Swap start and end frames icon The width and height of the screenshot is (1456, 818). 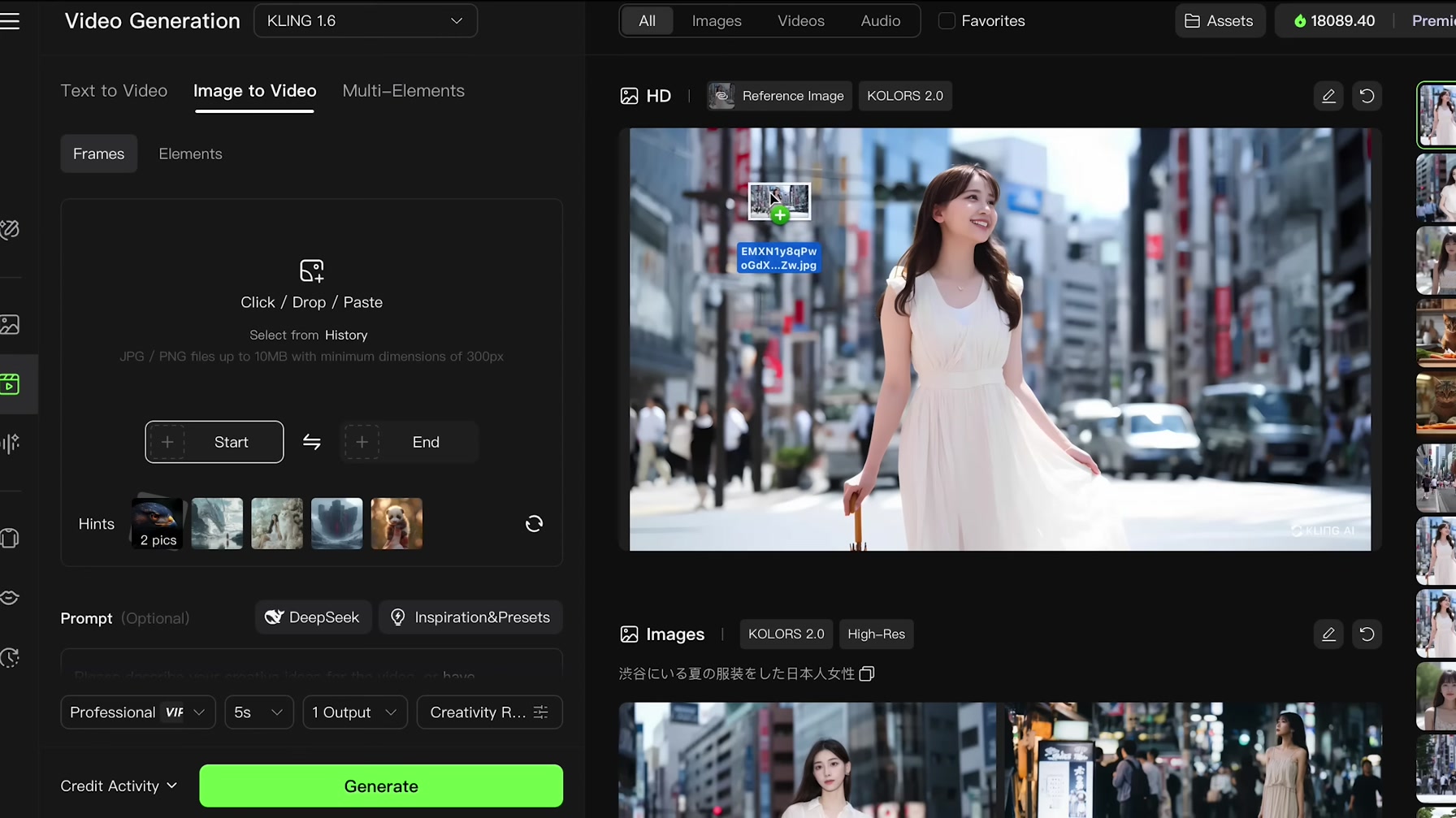pyautogui.click(x=312, y=442)
